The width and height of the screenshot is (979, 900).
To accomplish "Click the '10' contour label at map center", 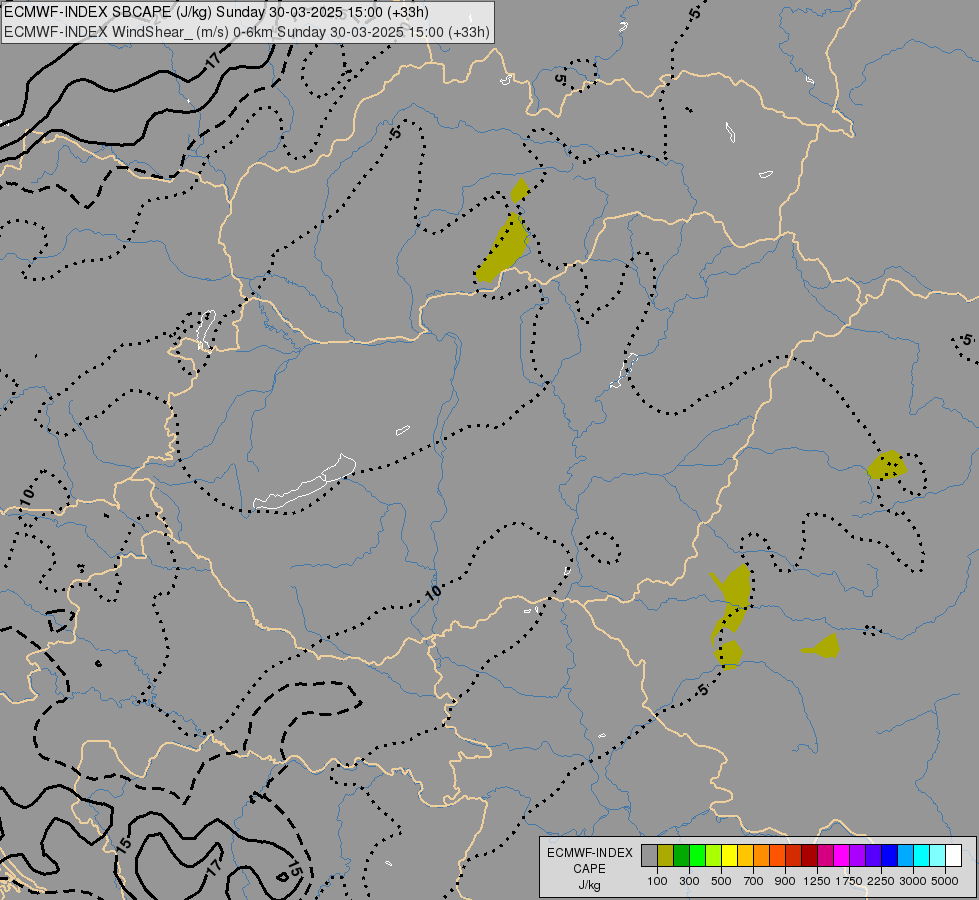I will point(433,592).
